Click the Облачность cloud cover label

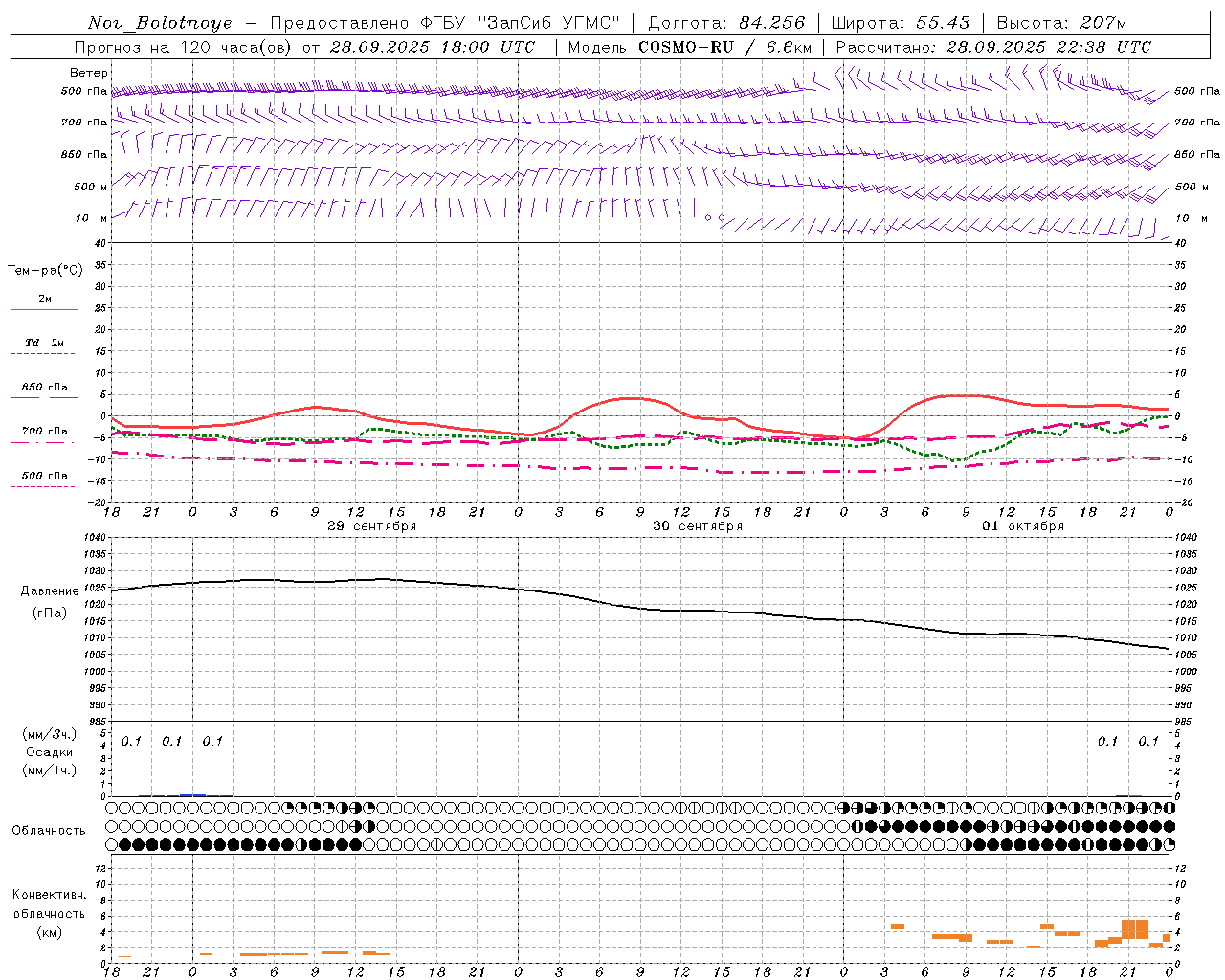tap(49, 830)
